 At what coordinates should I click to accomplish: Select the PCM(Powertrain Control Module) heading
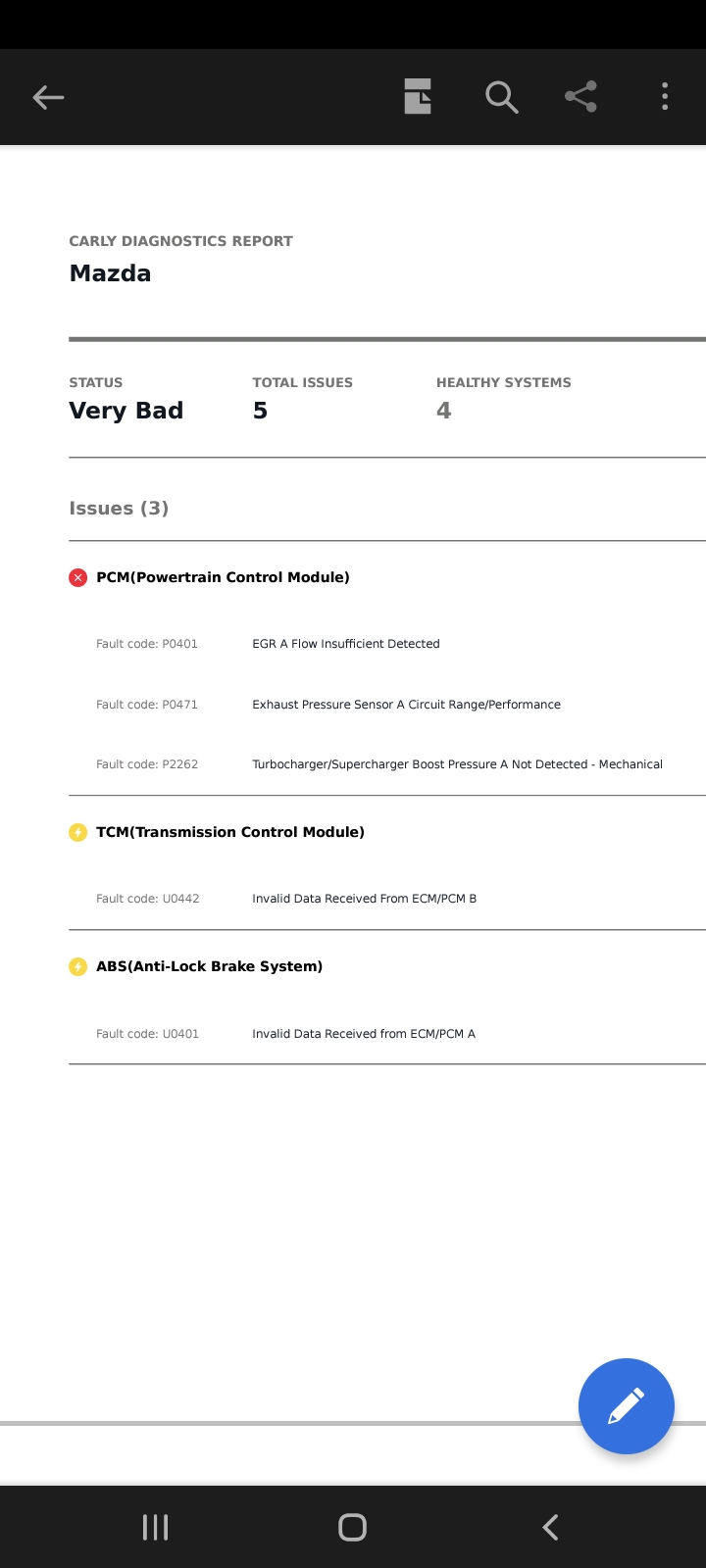click(x=223, y=577)
